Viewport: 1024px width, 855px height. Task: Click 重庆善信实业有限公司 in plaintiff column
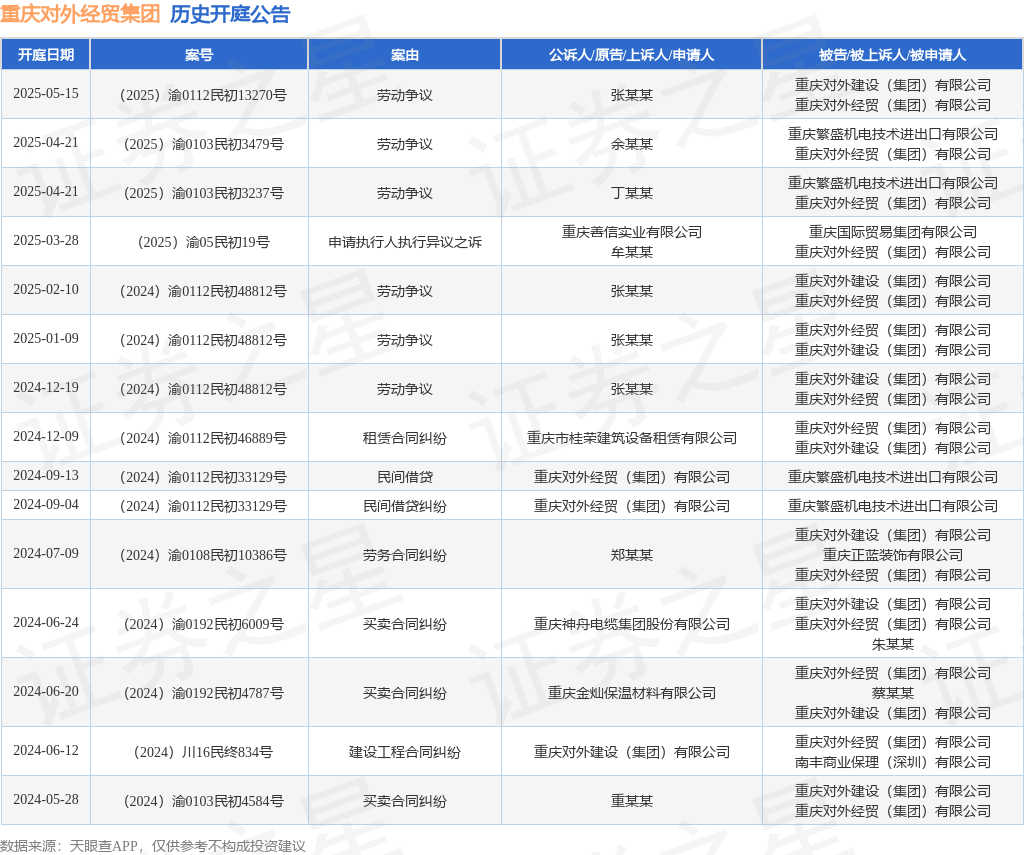click(632, 232)
